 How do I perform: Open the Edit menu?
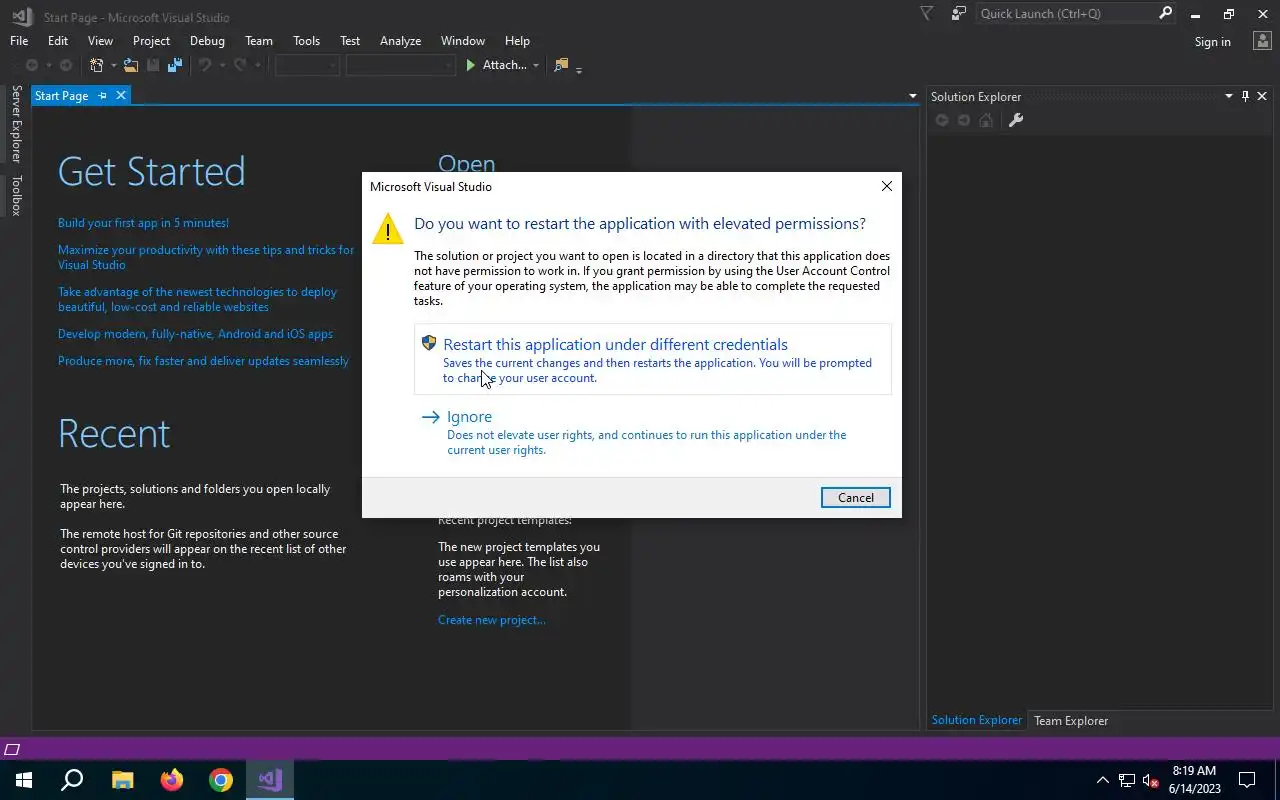tap(58, 41)
